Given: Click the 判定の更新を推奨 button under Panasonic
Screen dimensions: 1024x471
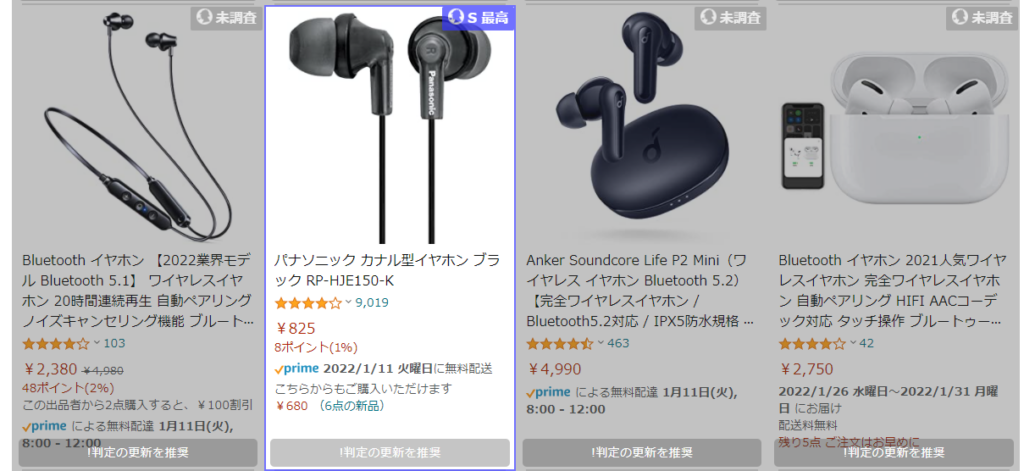Looking at the screenshot, I should pyautogui.click(x=390, y=453).
